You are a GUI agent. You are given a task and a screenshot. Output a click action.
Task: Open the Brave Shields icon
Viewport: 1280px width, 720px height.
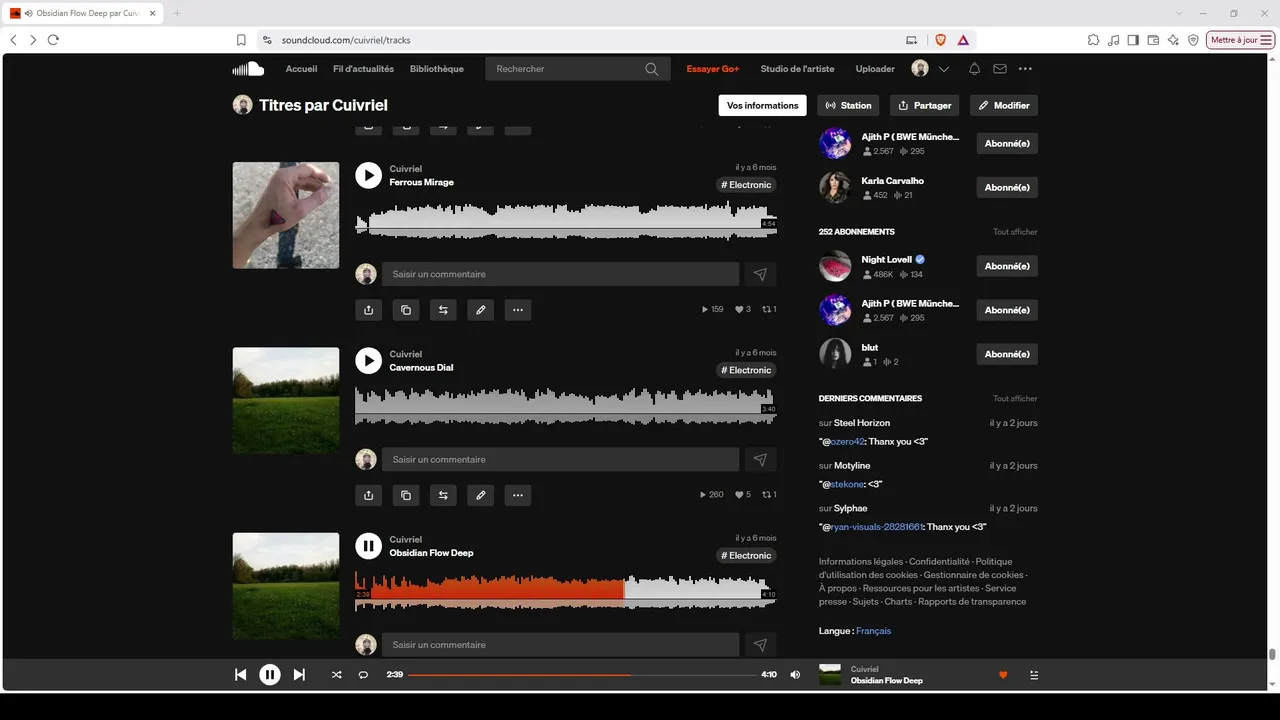click(940, 40)
